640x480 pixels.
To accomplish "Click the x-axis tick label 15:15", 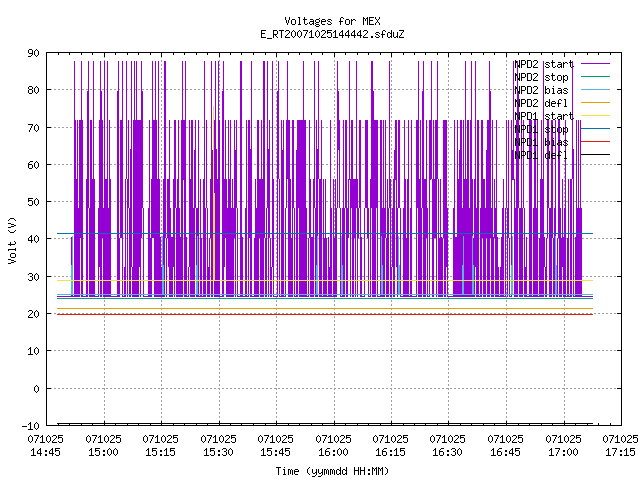I will point(161,452).
